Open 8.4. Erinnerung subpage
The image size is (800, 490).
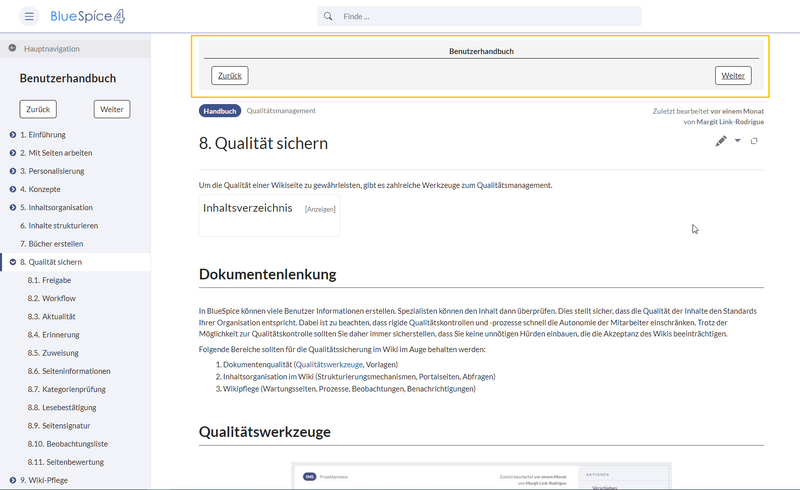(x=54, y=335)
